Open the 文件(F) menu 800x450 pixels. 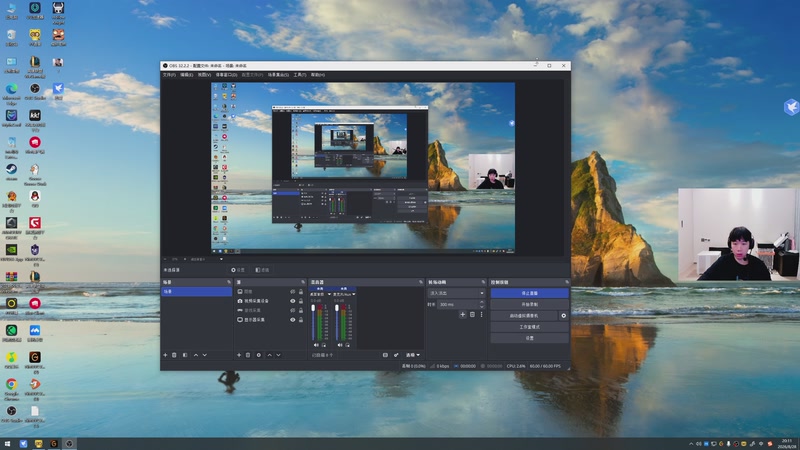(169, 75)
